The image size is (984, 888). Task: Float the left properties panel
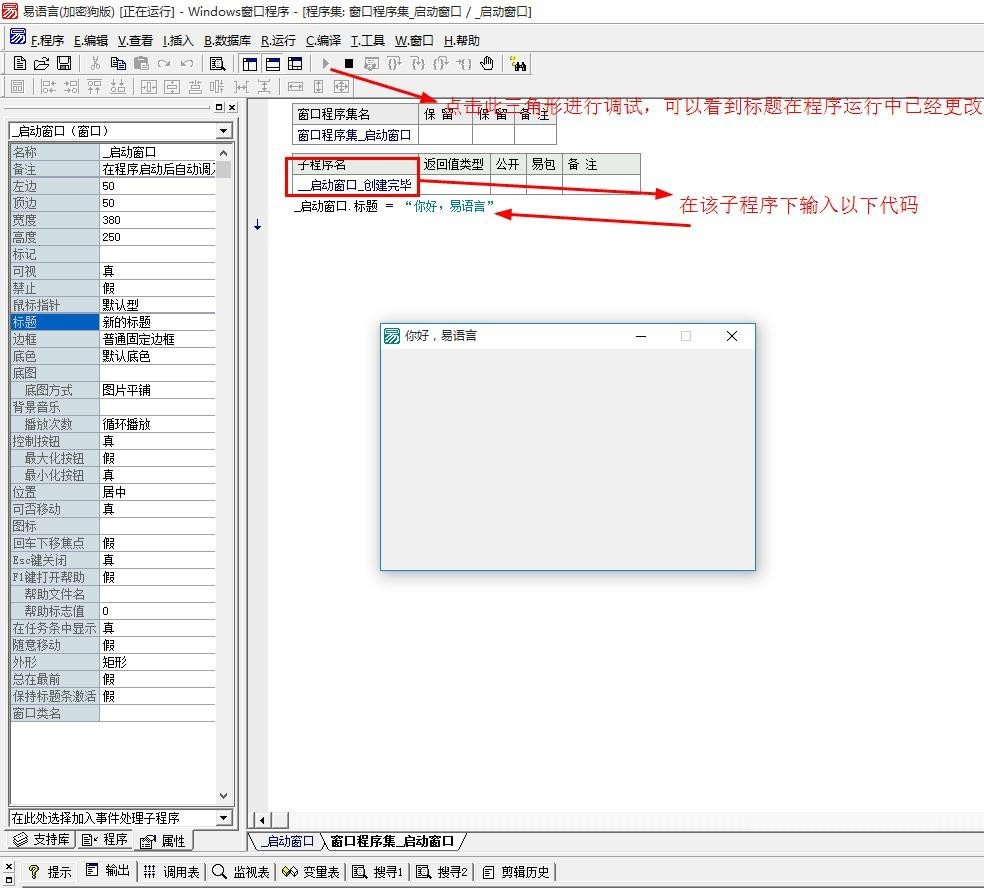[x=219, y=107]
